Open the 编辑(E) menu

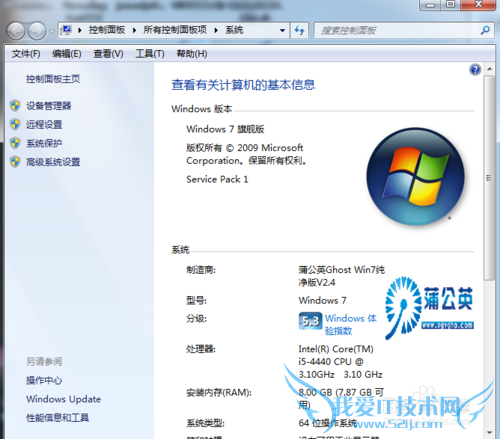click(67, 54)
